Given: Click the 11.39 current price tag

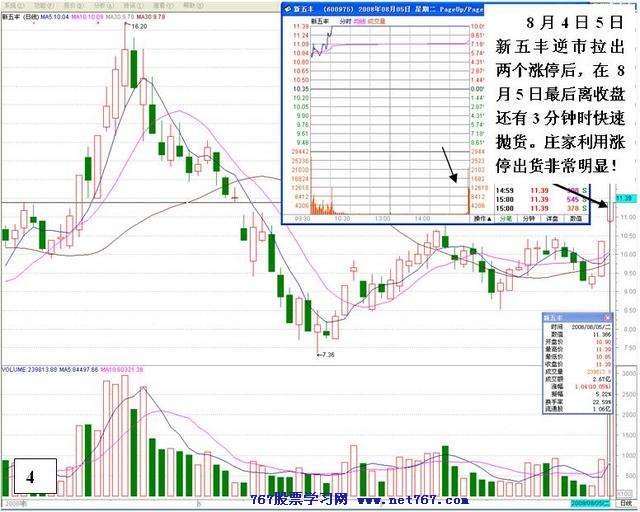Looking at the screenshot, I should 627,198.
